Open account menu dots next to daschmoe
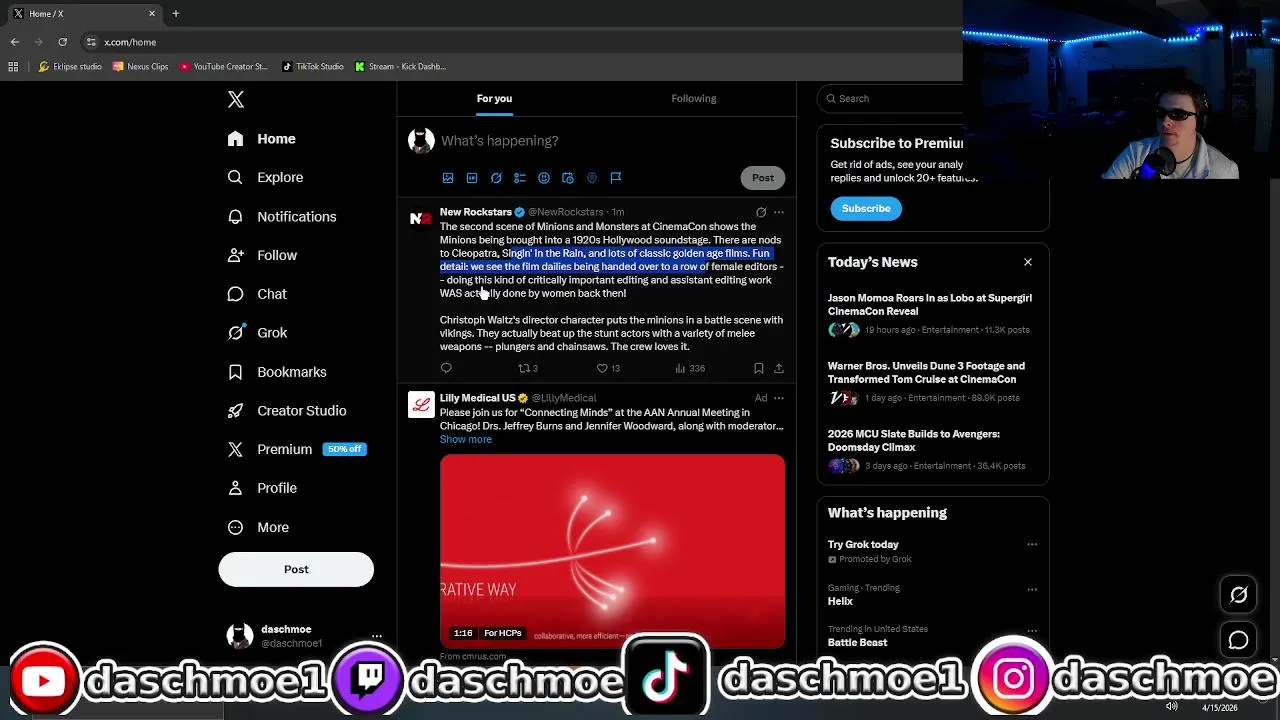 click(x=377, y=636)
